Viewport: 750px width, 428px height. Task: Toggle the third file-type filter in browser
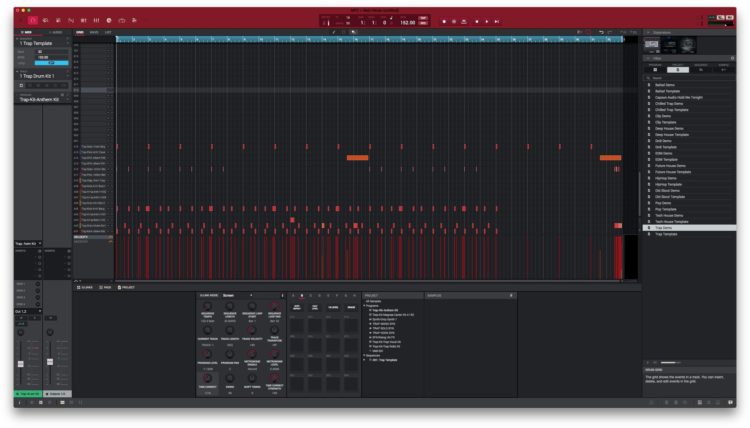[x=701, y=70]
